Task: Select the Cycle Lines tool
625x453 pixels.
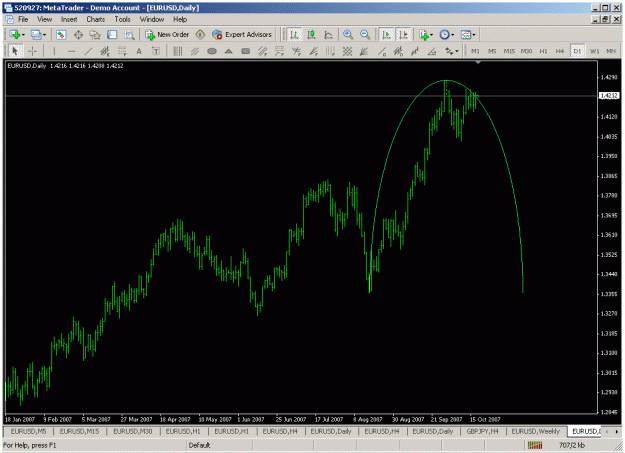Action: (x=178, y=51)
